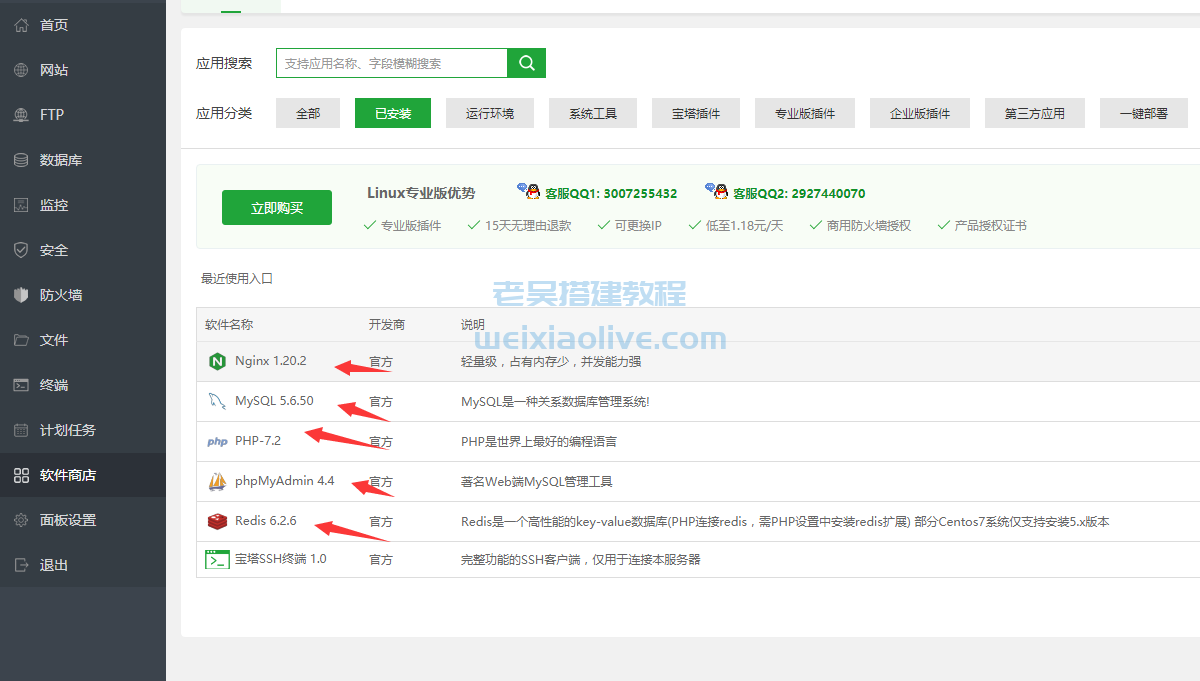
Task: Select the 系统工具 category filter
Action: tap(593, 113)
